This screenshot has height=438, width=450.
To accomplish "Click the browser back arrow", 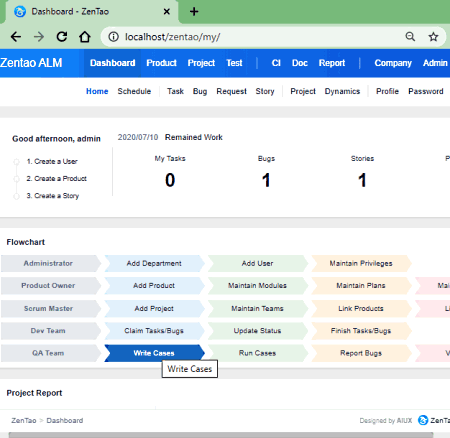I will point(16,37).
